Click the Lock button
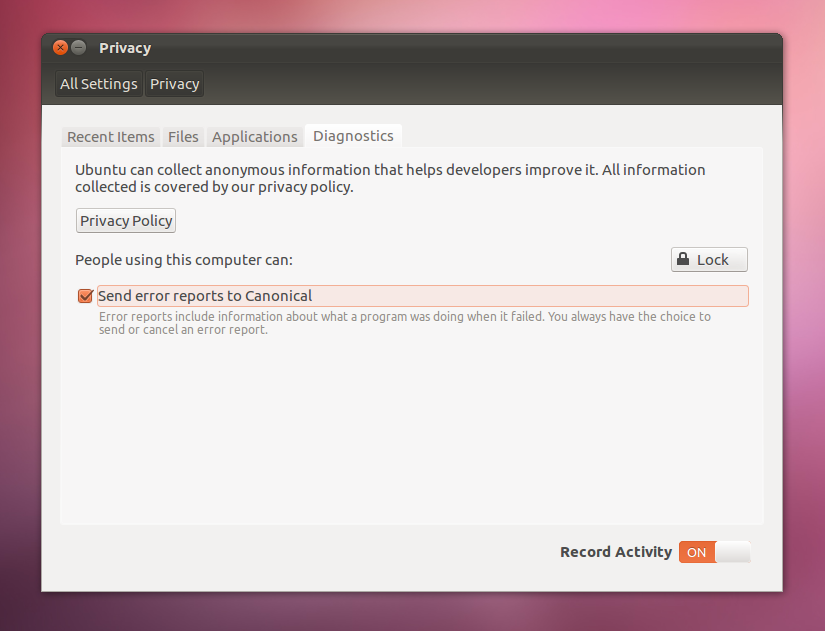 pos(709,259)
